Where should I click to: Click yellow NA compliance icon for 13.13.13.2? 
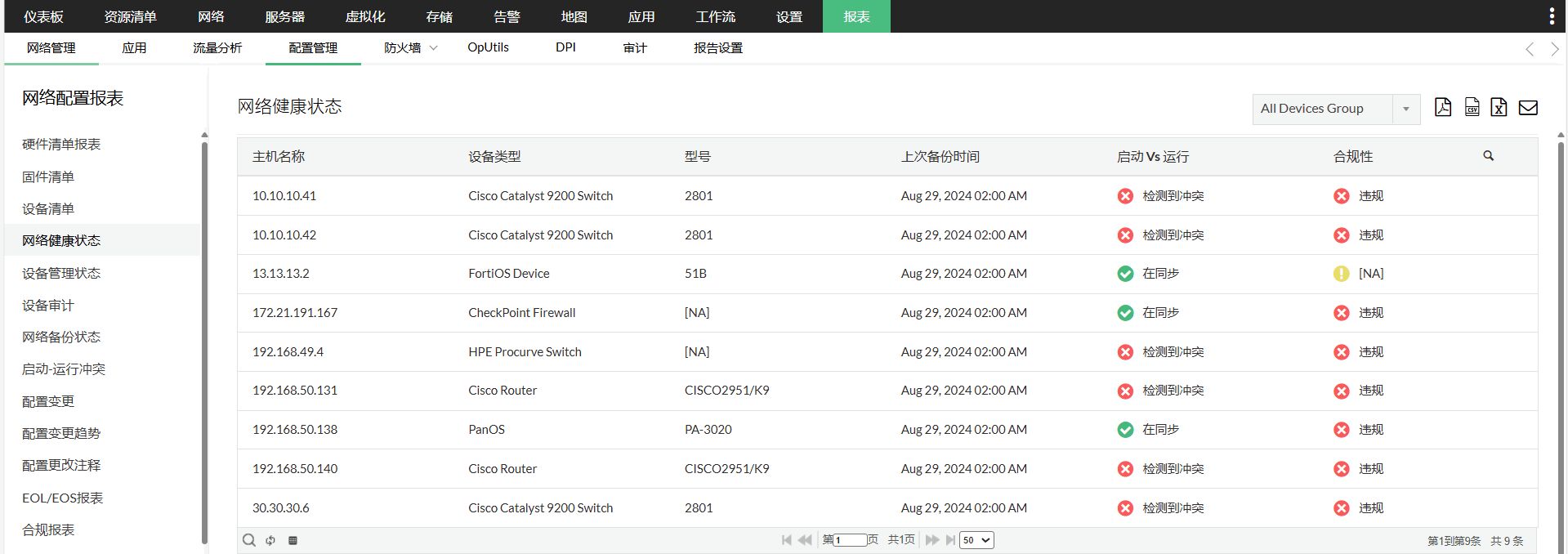click(x=1341, y=274)
